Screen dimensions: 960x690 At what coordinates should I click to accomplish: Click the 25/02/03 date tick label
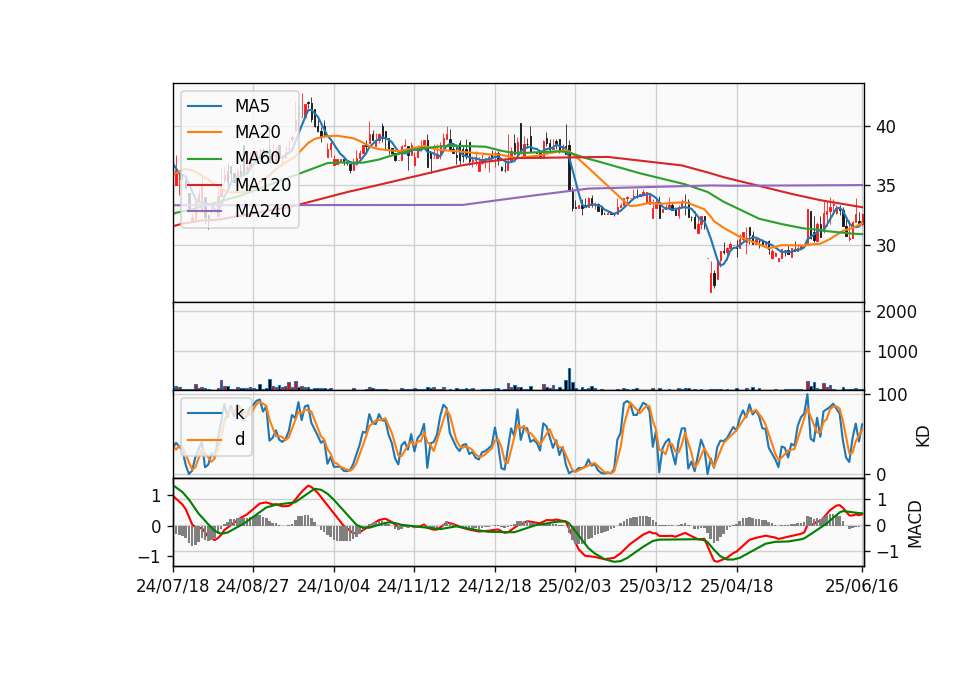575,586
